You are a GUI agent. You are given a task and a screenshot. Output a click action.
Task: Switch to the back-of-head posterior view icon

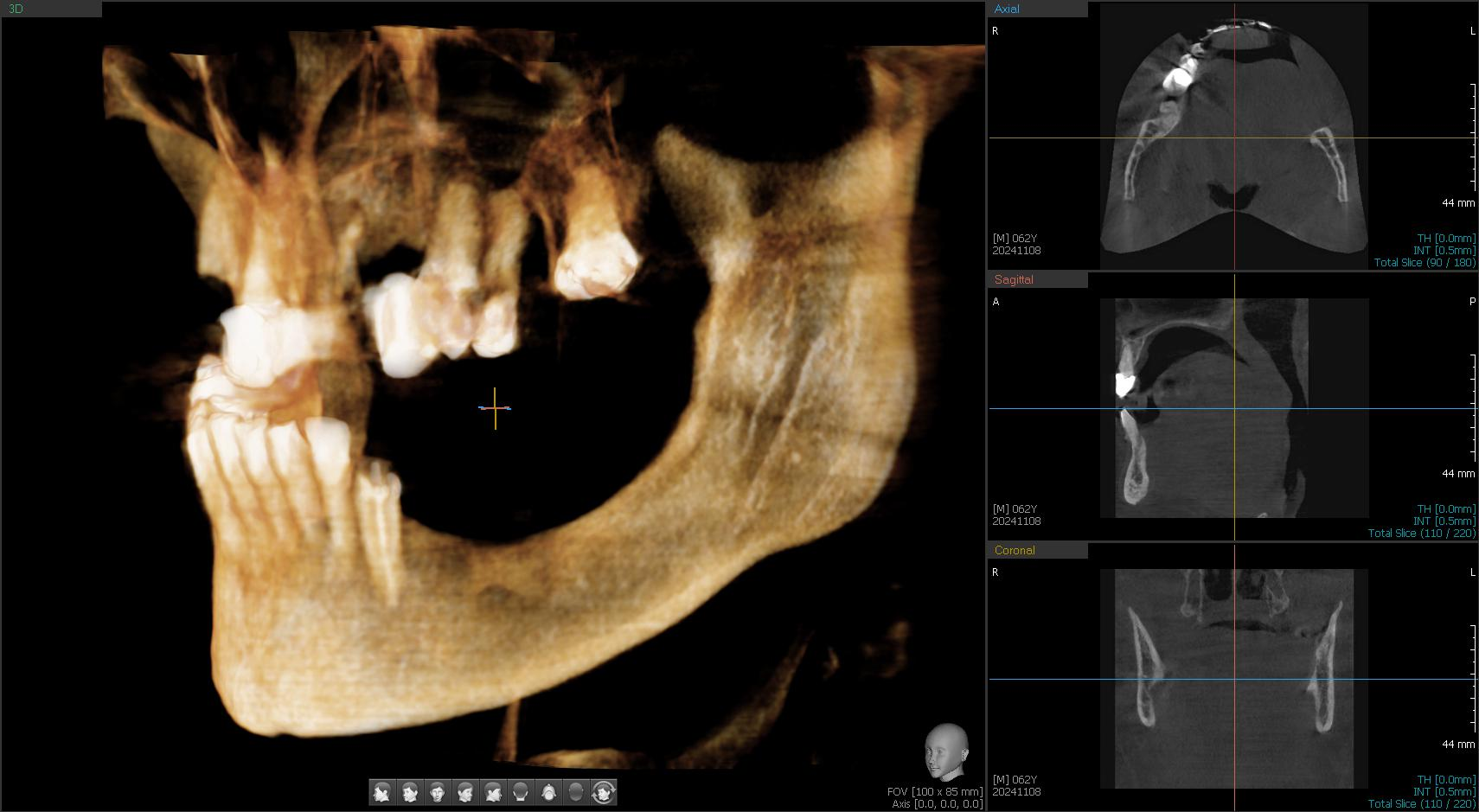click(521, 792)
